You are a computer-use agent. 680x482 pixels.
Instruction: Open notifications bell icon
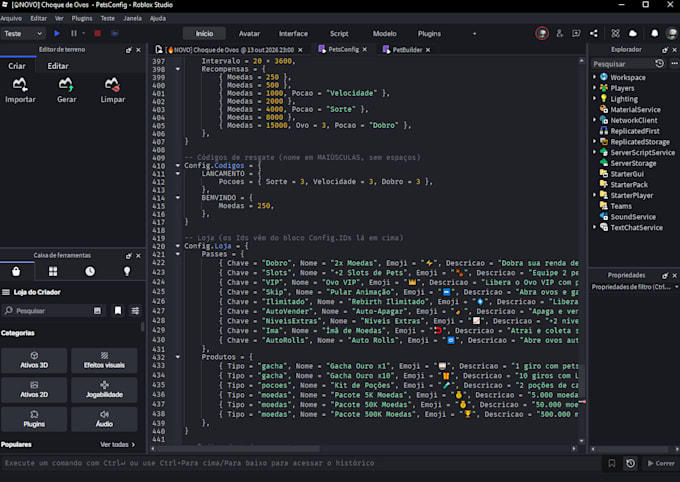[654, 33]
